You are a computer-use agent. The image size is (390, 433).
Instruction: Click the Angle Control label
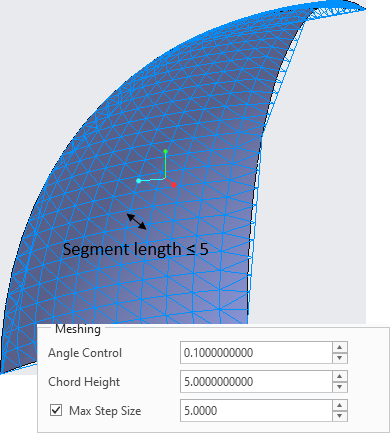pyautogui.click(x=85, y=353)
